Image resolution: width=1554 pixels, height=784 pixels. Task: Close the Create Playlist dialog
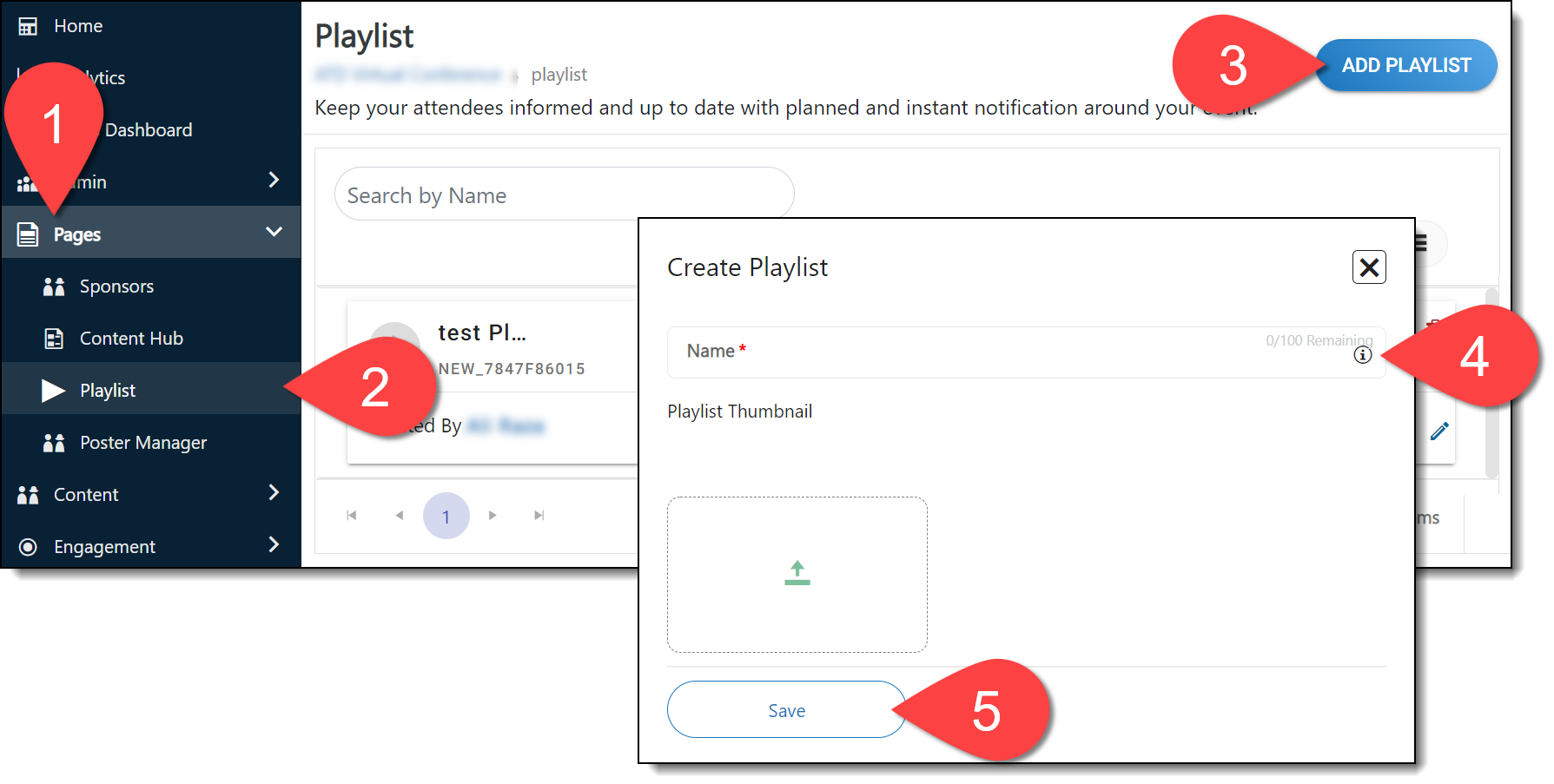coord(1368,267)
